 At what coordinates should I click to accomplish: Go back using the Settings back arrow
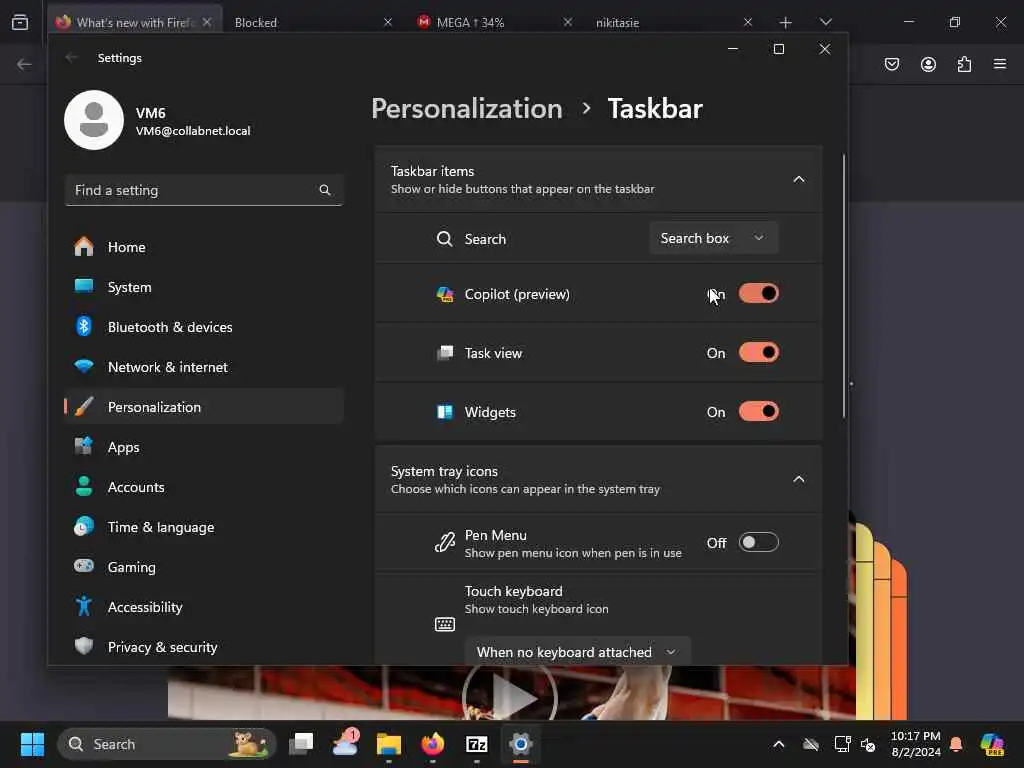71,57
